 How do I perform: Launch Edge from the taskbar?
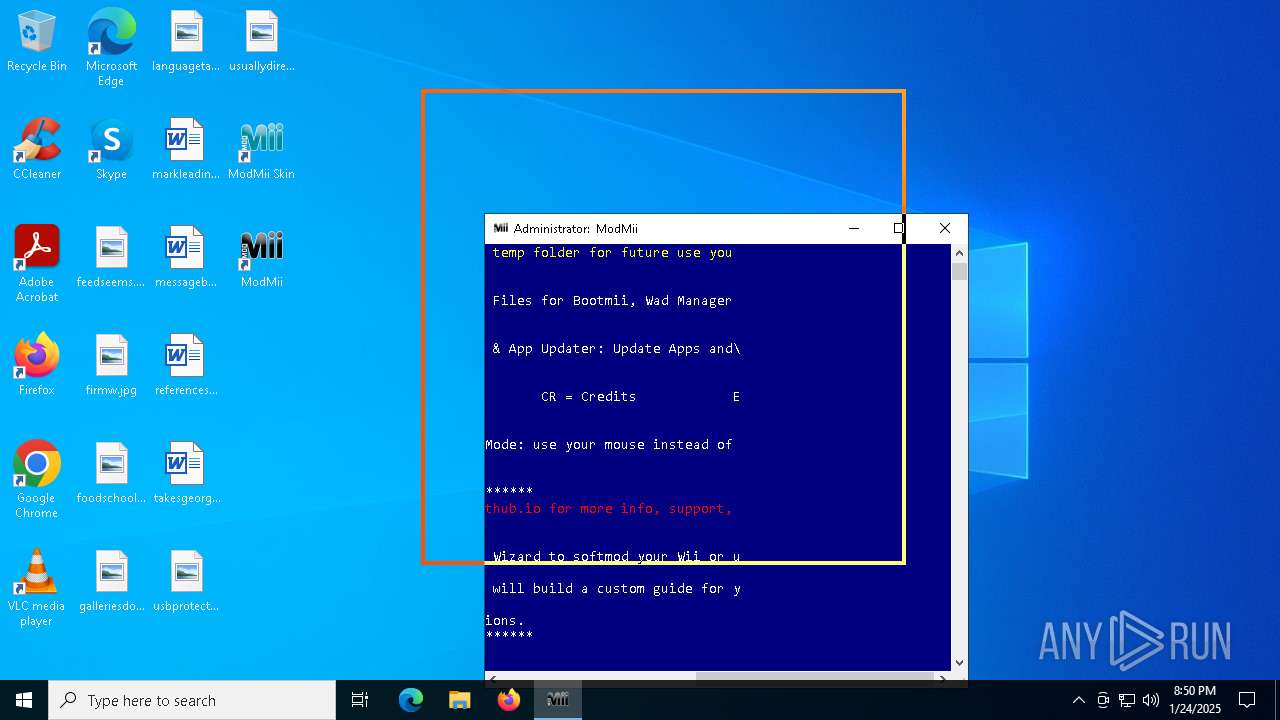point(411,700)
